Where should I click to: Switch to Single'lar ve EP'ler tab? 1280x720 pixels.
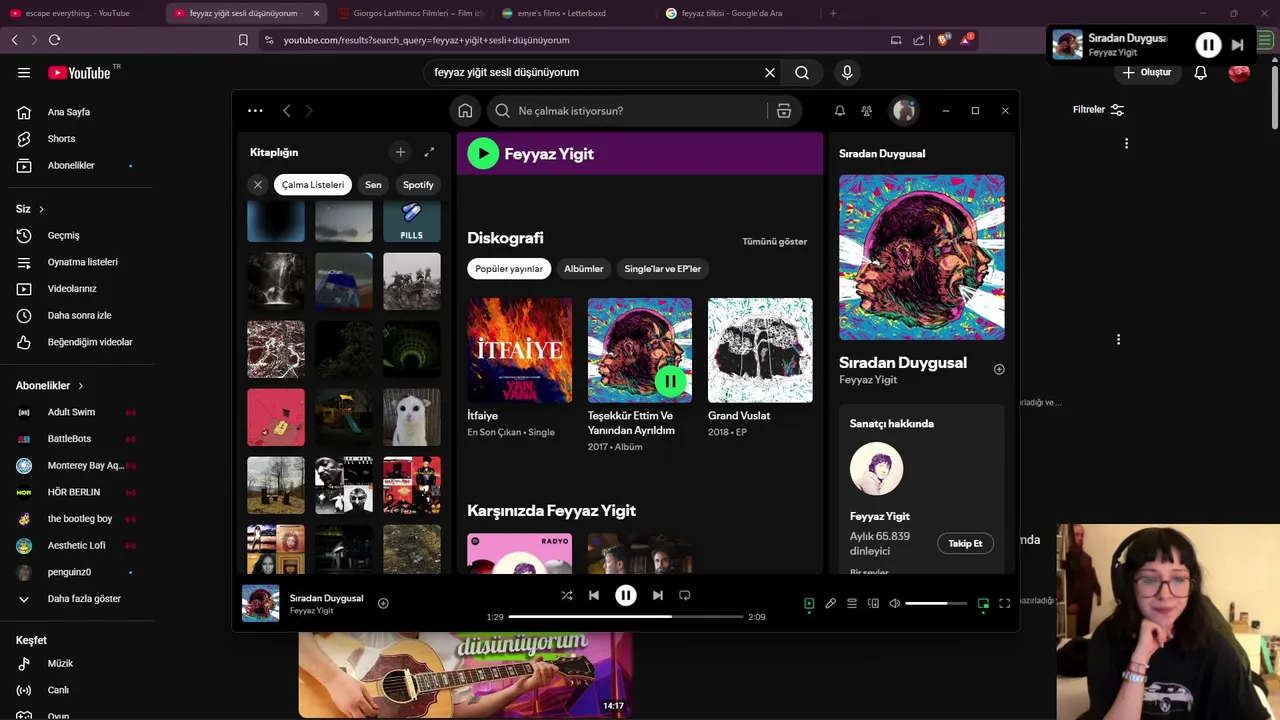(663, 269)
